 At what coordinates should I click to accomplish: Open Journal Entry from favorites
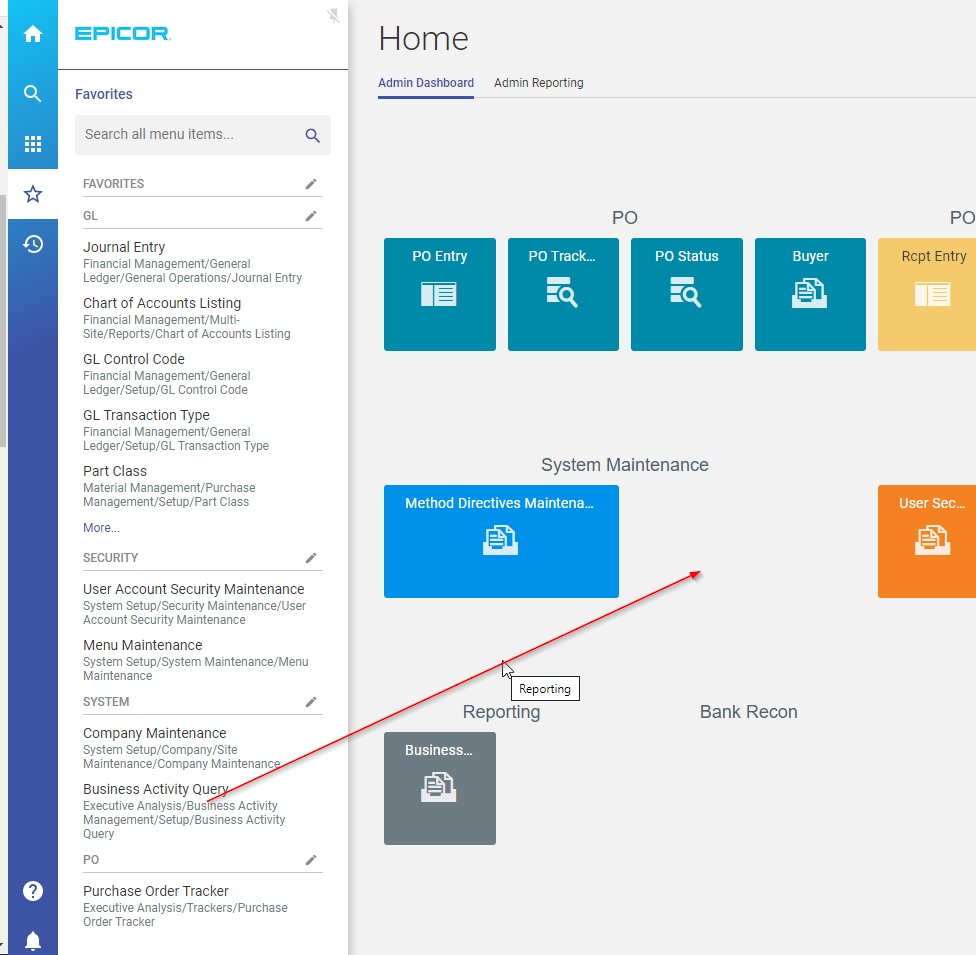[x=124, y=246]
